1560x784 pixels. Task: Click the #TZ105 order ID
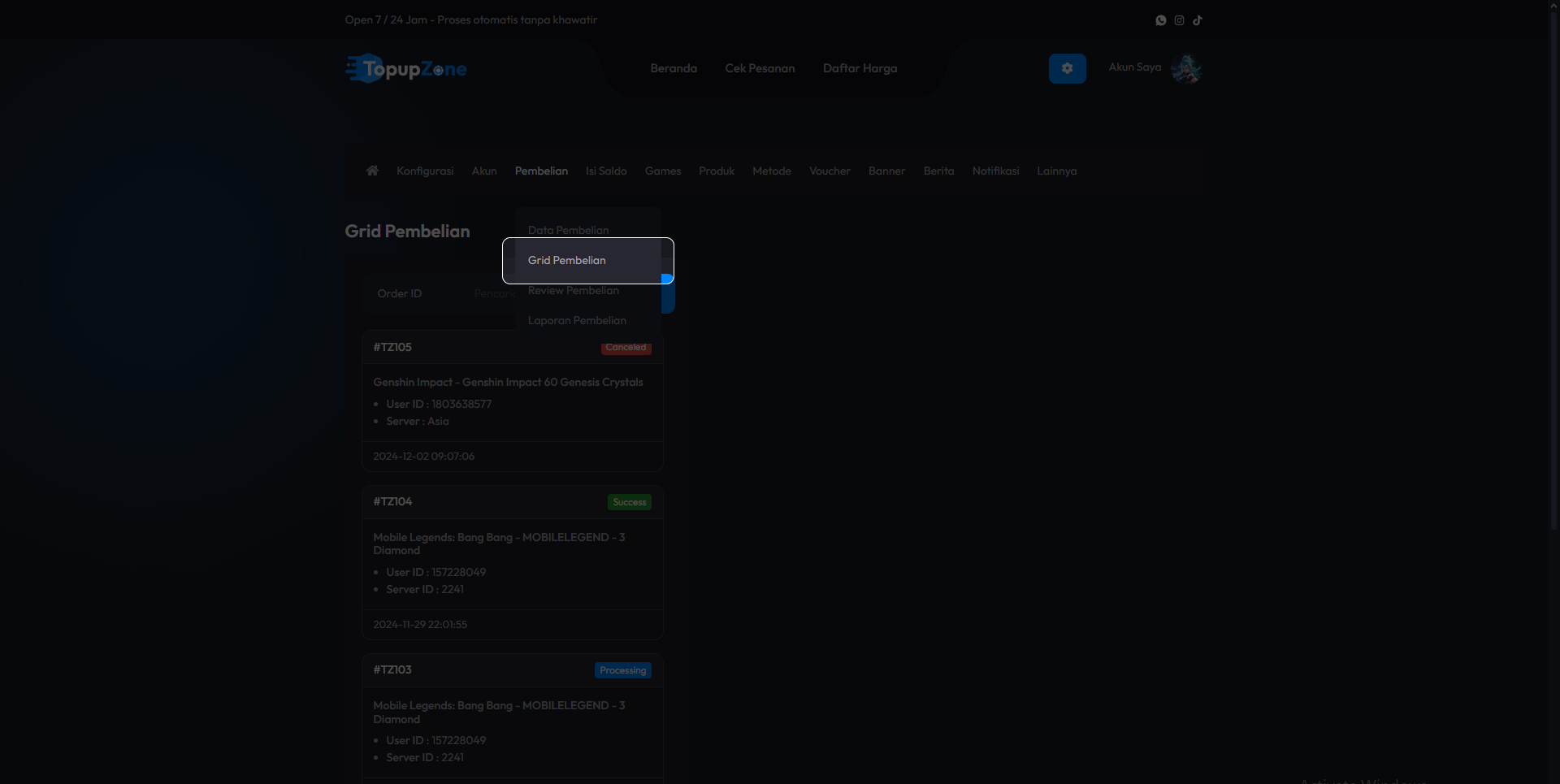392,347
